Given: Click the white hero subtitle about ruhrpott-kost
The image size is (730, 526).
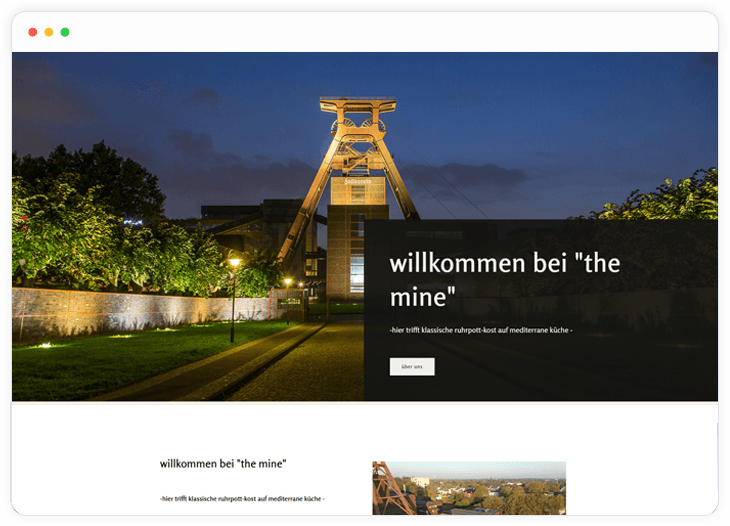Looking at the screenshot, I should (x=481, y=330).
